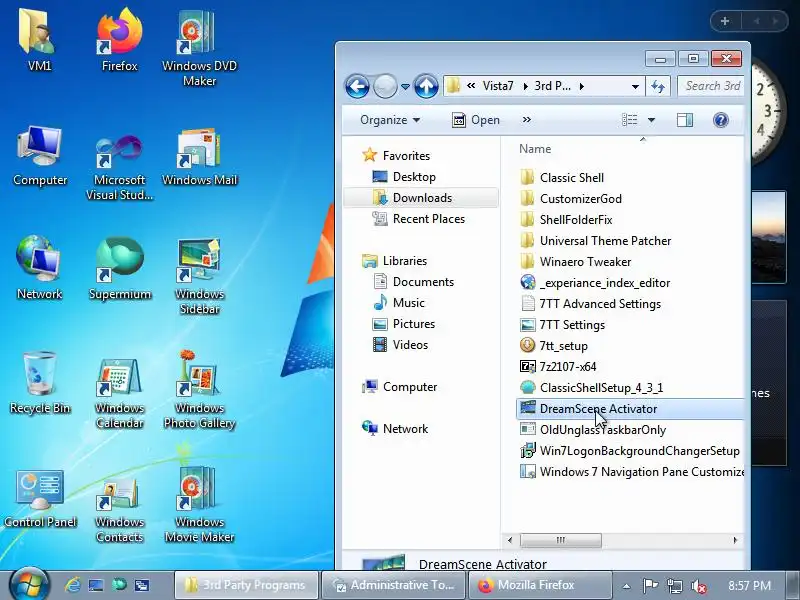
Task: Open Explorer help button
Action: coord(720,120)
